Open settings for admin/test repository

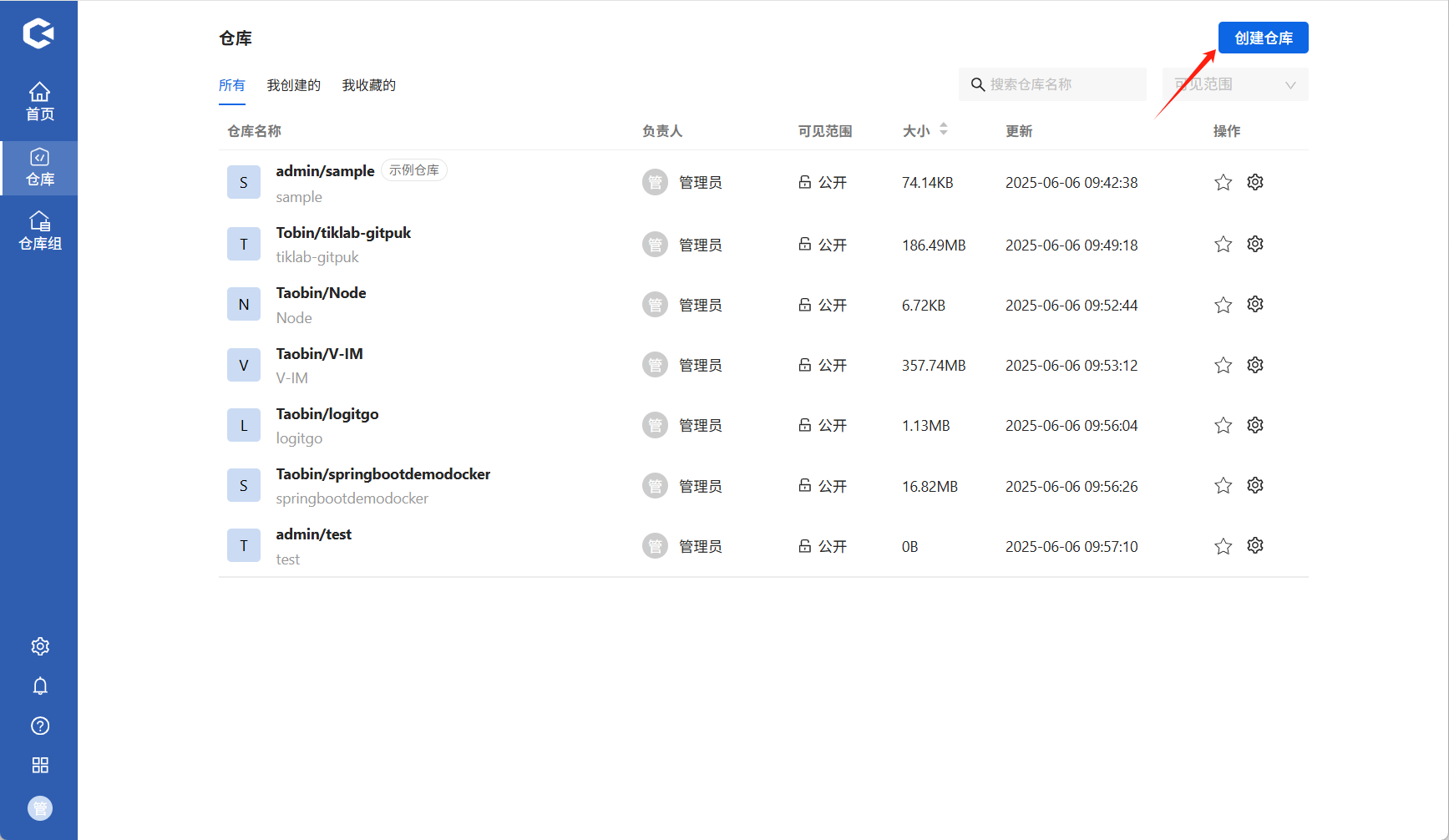click(x=1255, y=545)
